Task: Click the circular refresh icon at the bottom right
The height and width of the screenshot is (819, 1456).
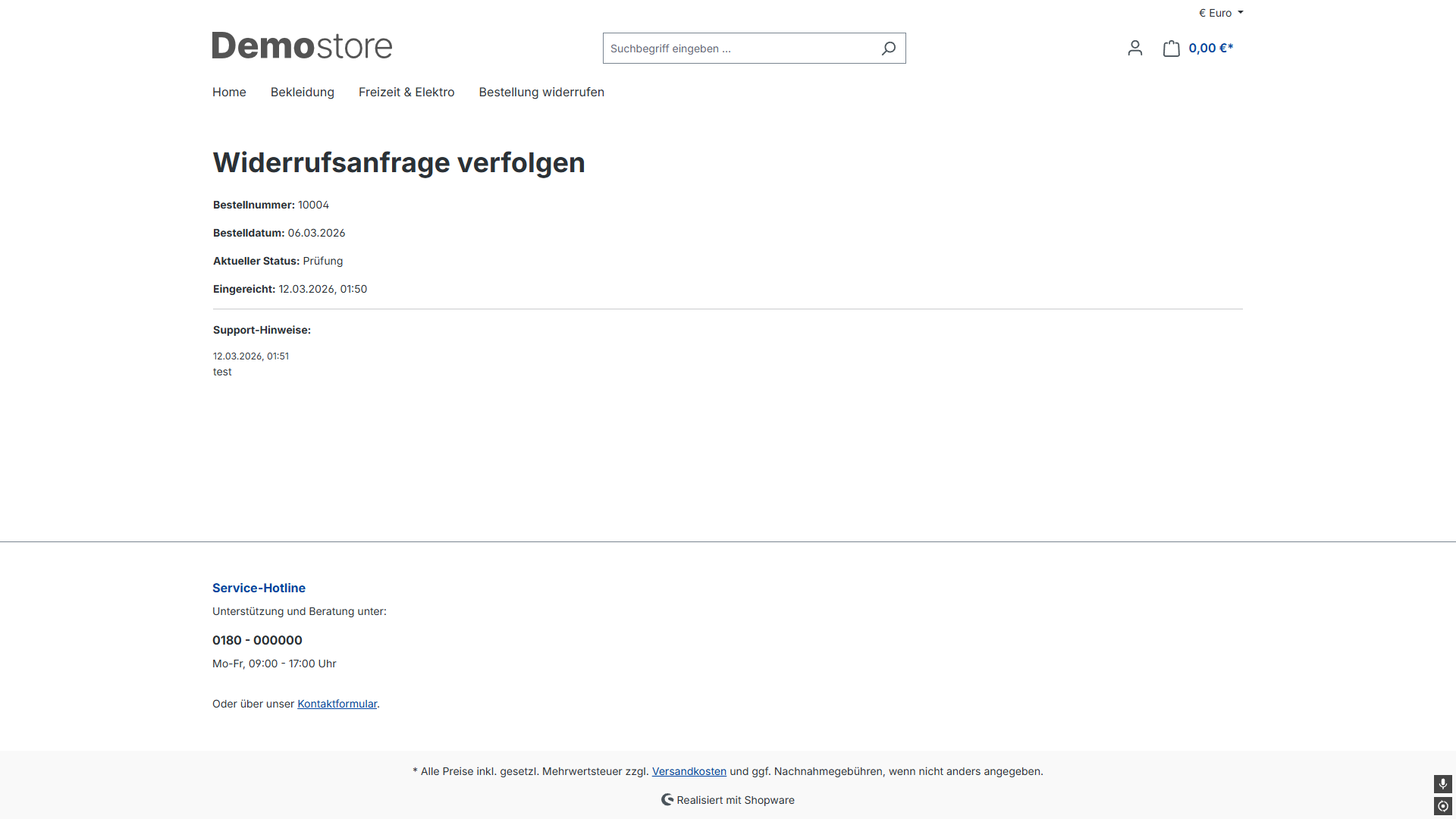Action: pos(1442,806)
